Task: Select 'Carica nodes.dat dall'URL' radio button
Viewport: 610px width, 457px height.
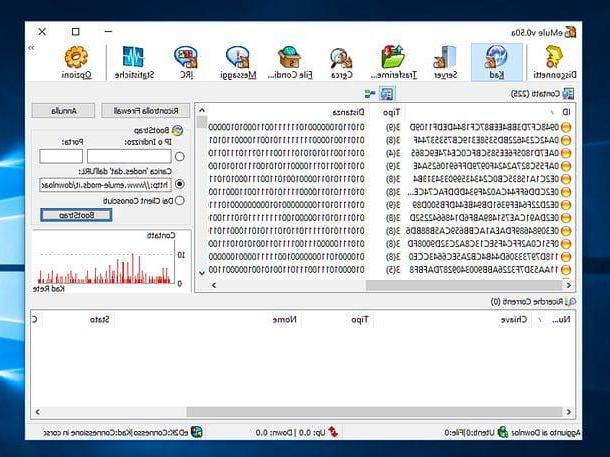Action: [179, 184]
